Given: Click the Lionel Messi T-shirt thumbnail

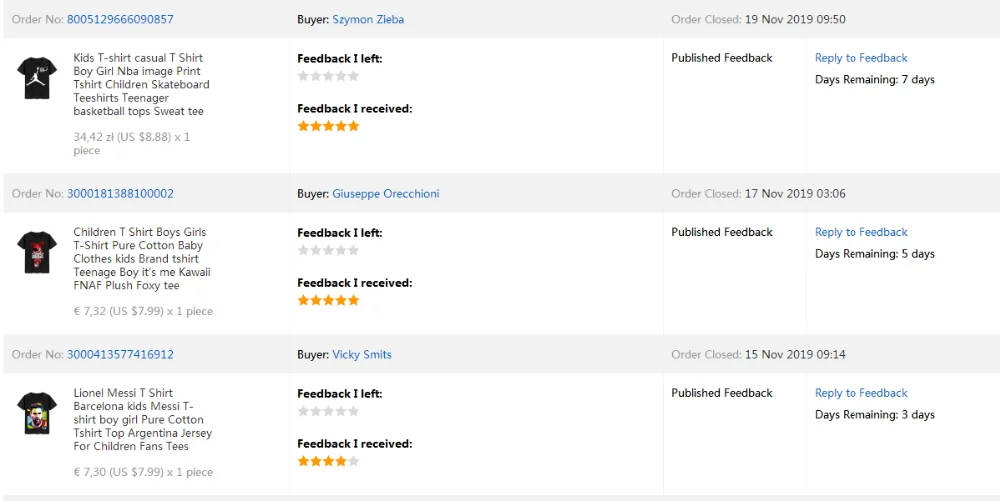Looking at the screenshot, I should tap(38, 413).
